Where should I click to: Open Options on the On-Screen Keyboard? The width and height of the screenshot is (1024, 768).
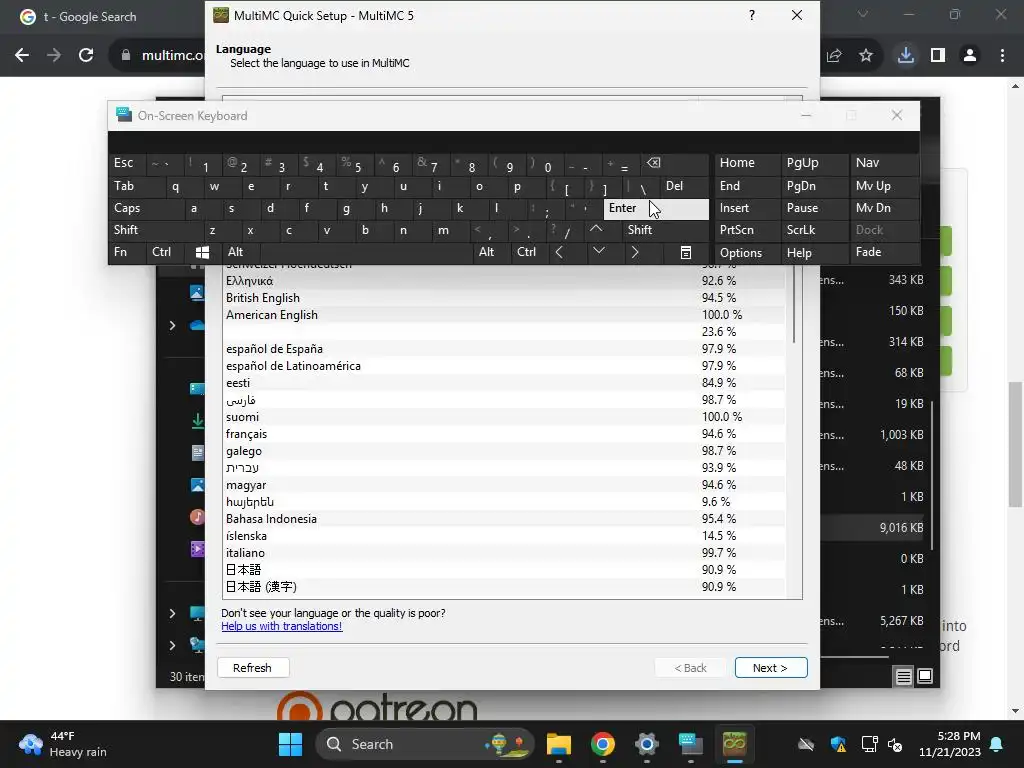pos(747,253)
